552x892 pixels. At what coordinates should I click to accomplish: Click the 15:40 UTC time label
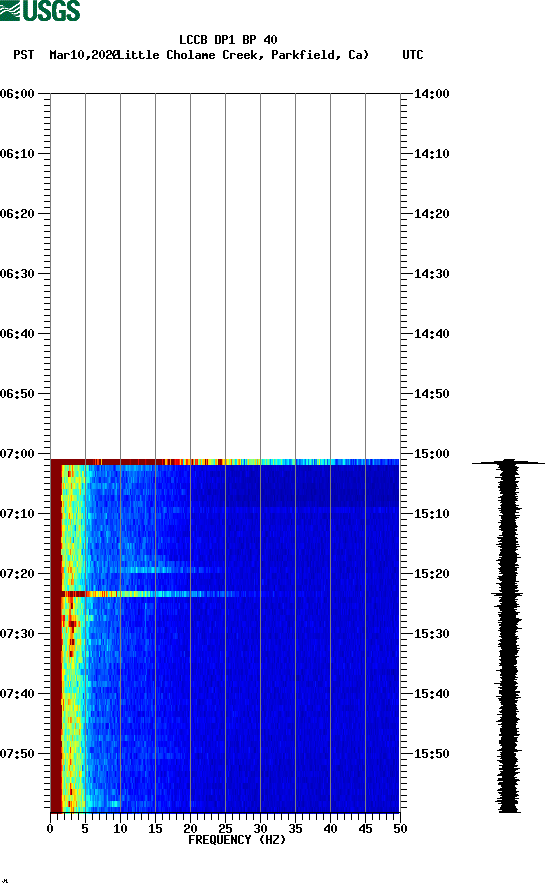click(x=431, y=693)
